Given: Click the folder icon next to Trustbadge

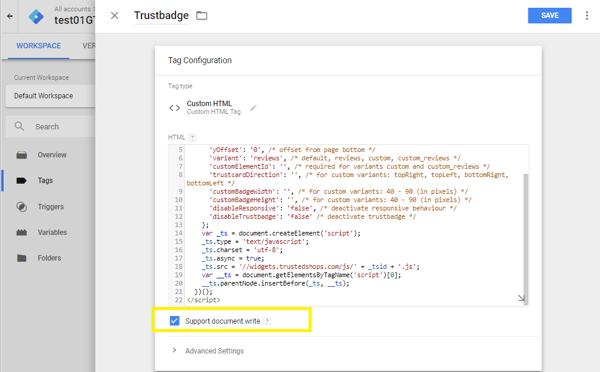Looking at the screenshot, I should pyautogui.click(x=202, y=16).
